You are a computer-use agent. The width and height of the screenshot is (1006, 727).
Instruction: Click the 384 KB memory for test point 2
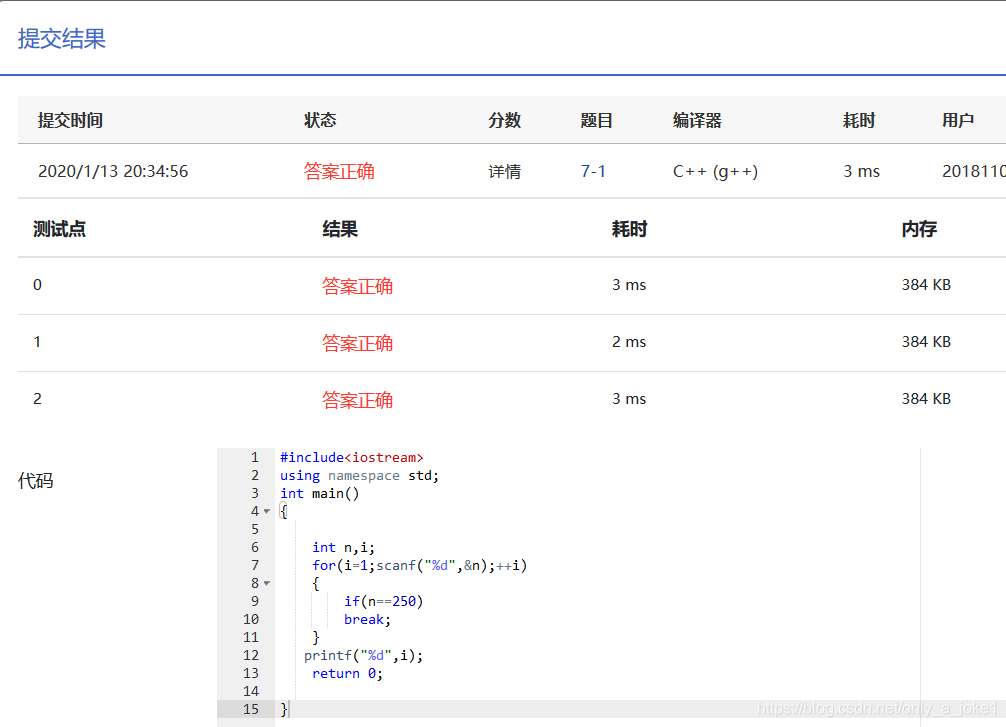(926, 399)
